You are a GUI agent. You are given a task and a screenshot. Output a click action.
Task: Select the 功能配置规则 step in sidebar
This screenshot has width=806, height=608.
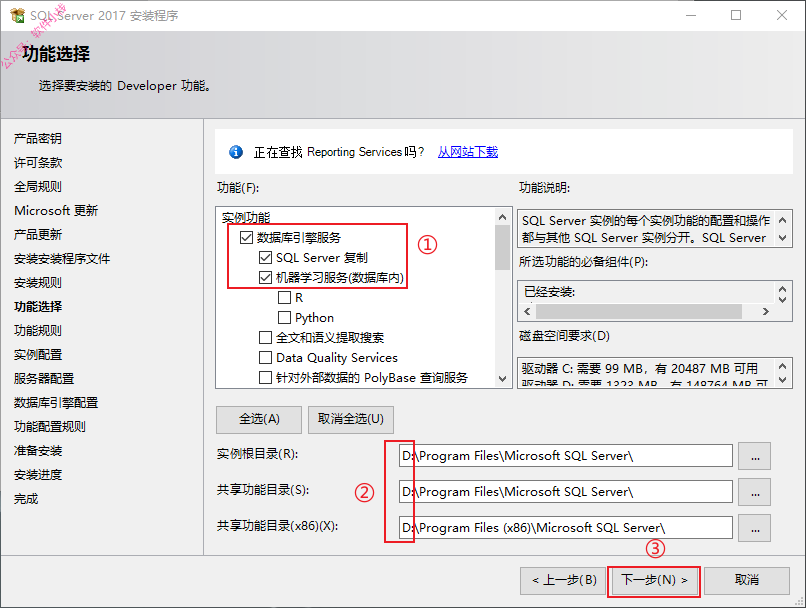tap(49, 427)
